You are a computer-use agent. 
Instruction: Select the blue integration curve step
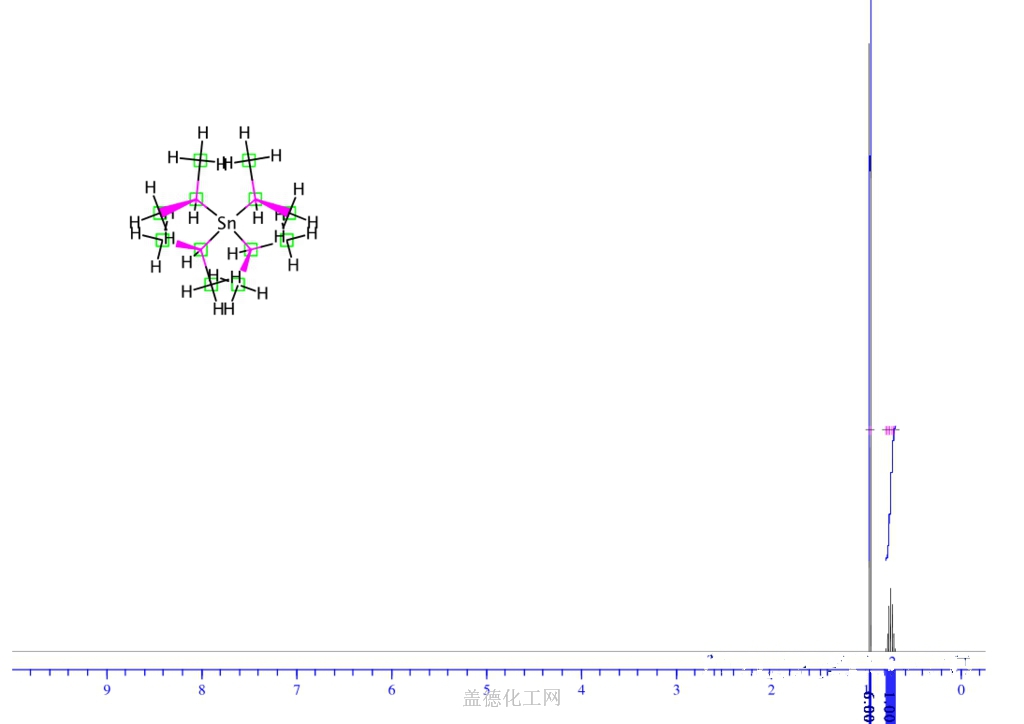click(x=890, y=500)
